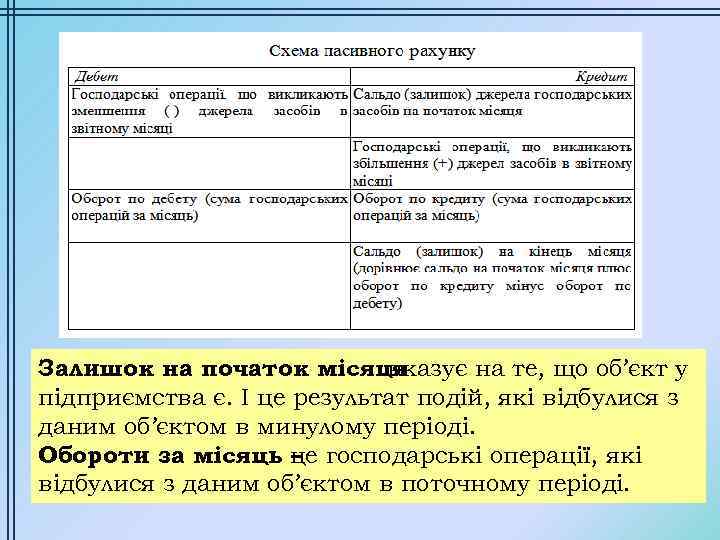This screenshot has height=540, width=720.
Task: Select the 'Кредит' column header
Action: pyautogui.click(x=492, y=76)
